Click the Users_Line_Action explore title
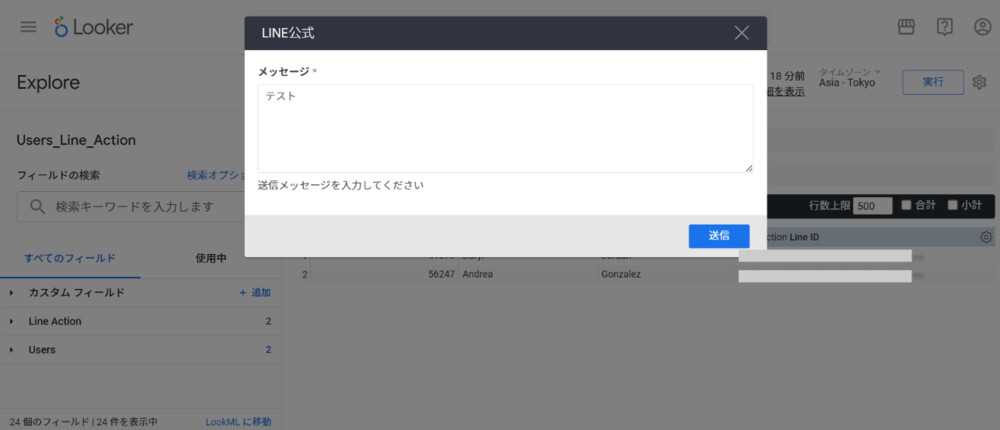The image size is (1000, 430). (x=76, y=140)
